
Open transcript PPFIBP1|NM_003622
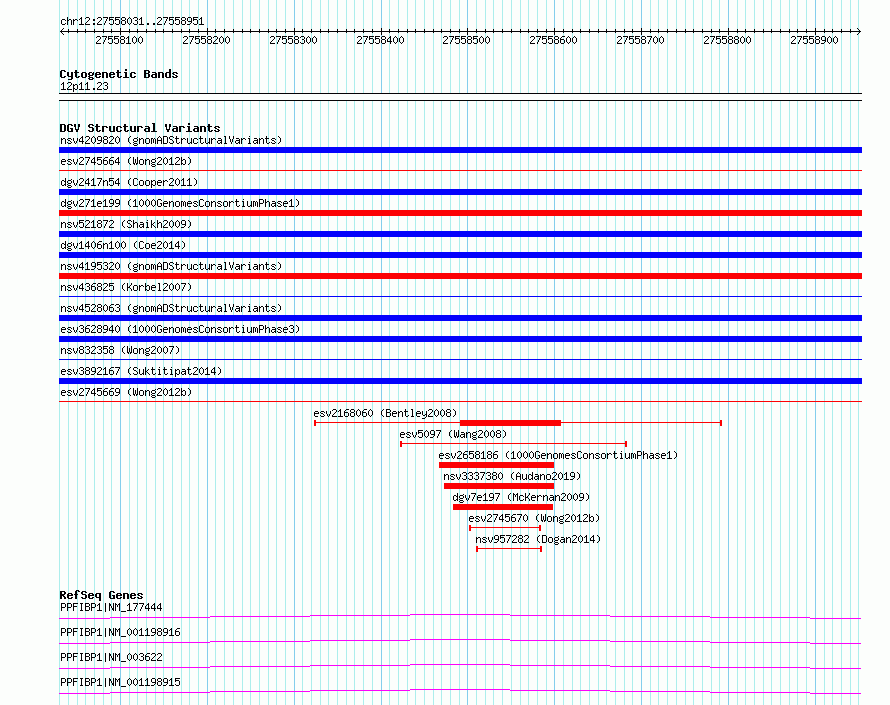(x=111, y=657)
